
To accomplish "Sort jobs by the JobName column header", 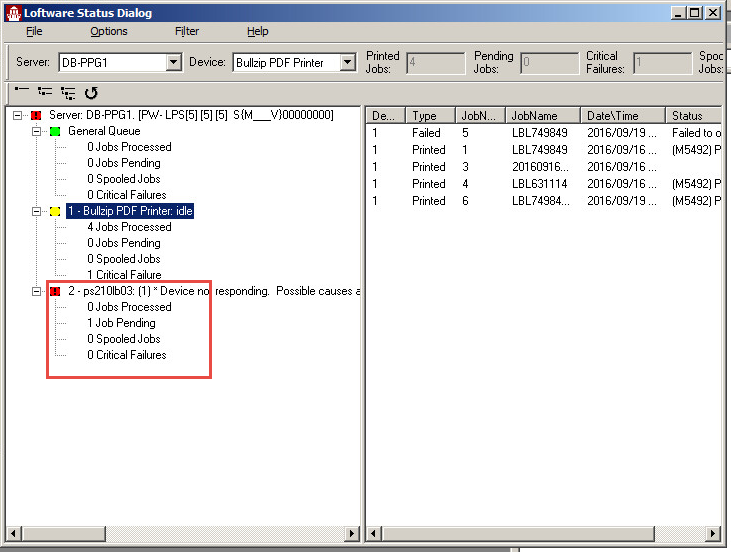I will click(x=541, y=116).
